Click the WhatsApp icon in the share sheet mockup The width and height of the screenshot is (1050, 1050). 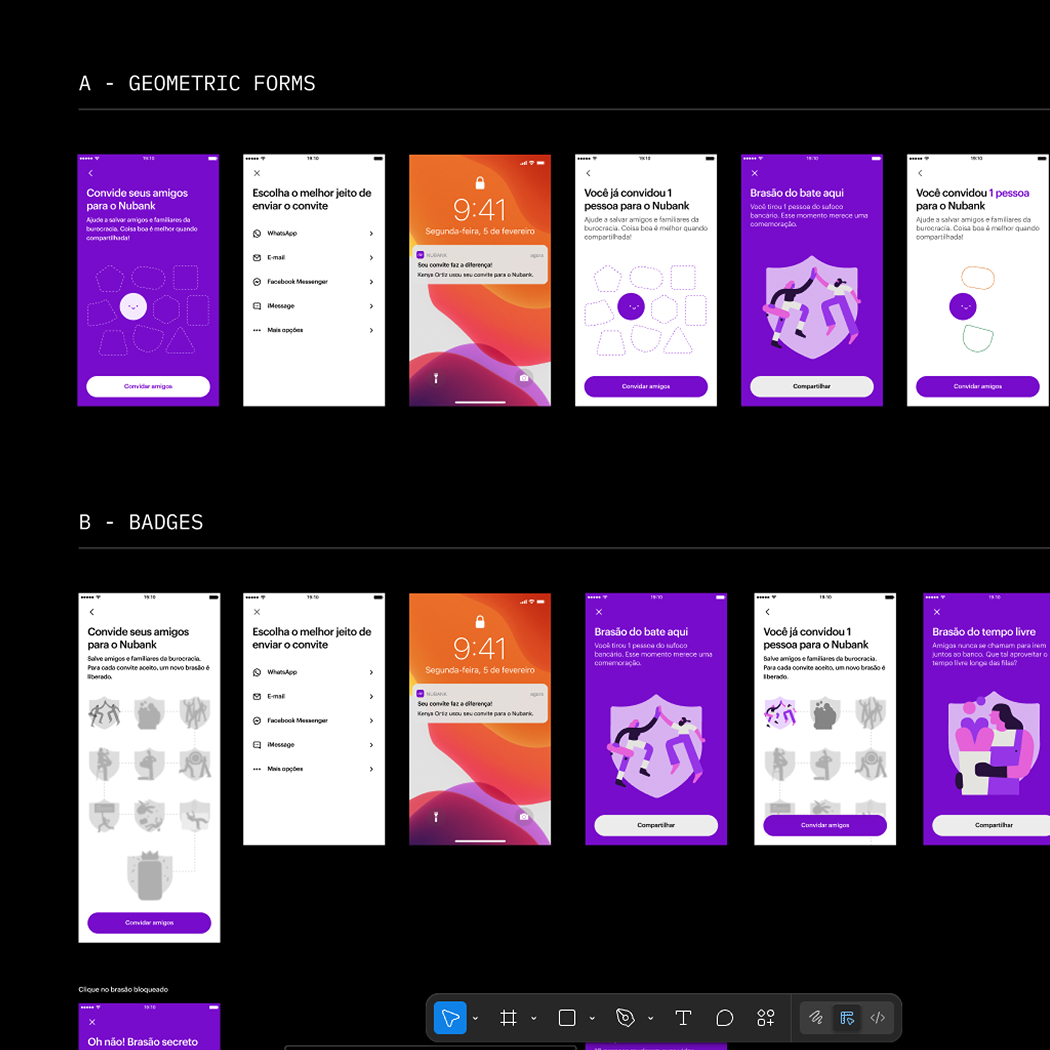pos(258,233)
